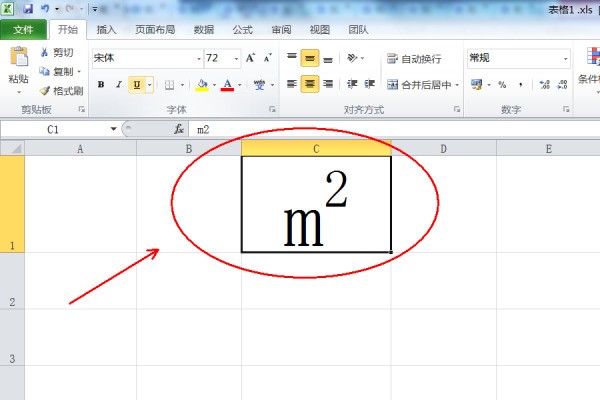
Task: Open the 数据 (Data) tab
Action: 204,29
